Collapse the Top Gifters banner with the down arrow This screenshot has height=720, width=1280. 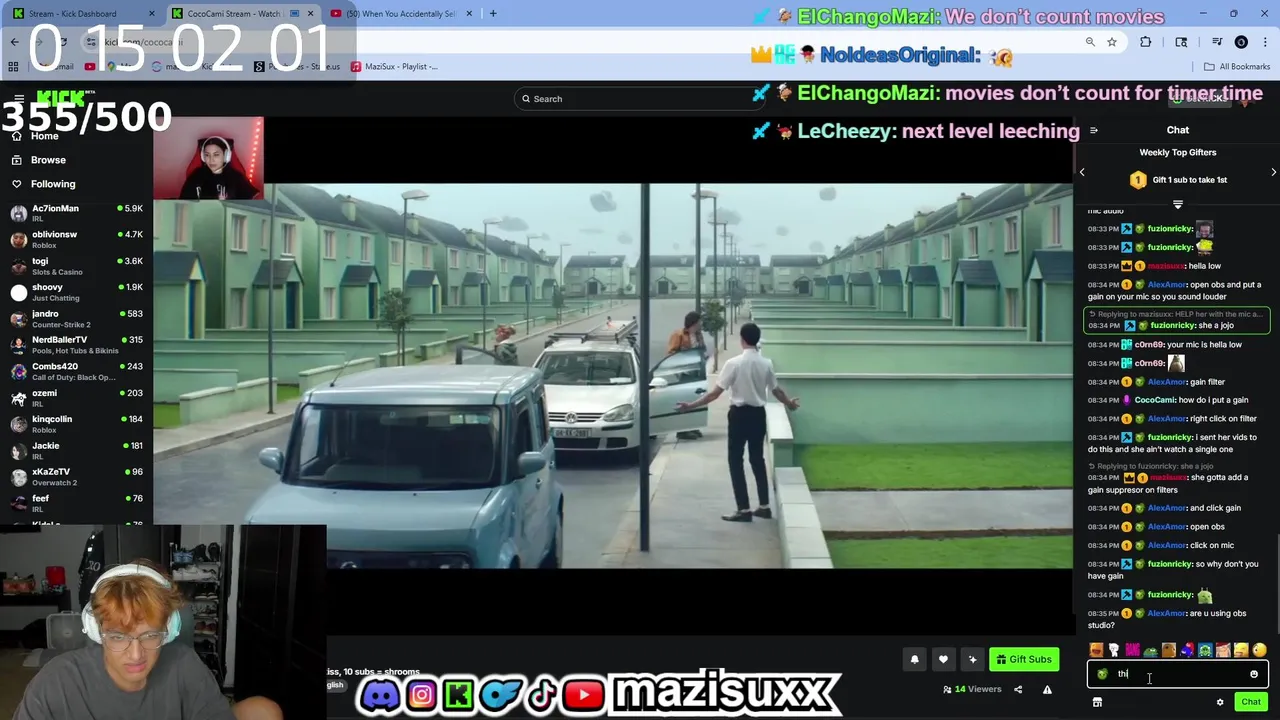tap(1177, 204)
